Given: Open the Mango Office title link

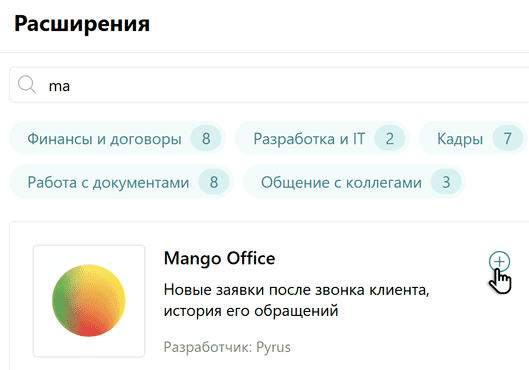Looking at the screenshot, I should 219,259.
